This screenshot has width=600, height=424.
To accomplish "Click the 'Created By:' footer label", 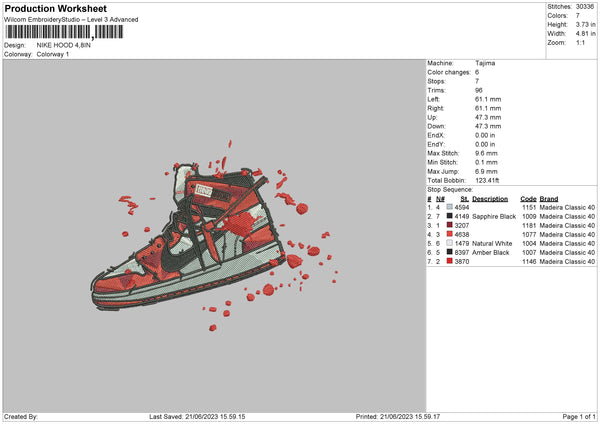I will coord(21,416).
